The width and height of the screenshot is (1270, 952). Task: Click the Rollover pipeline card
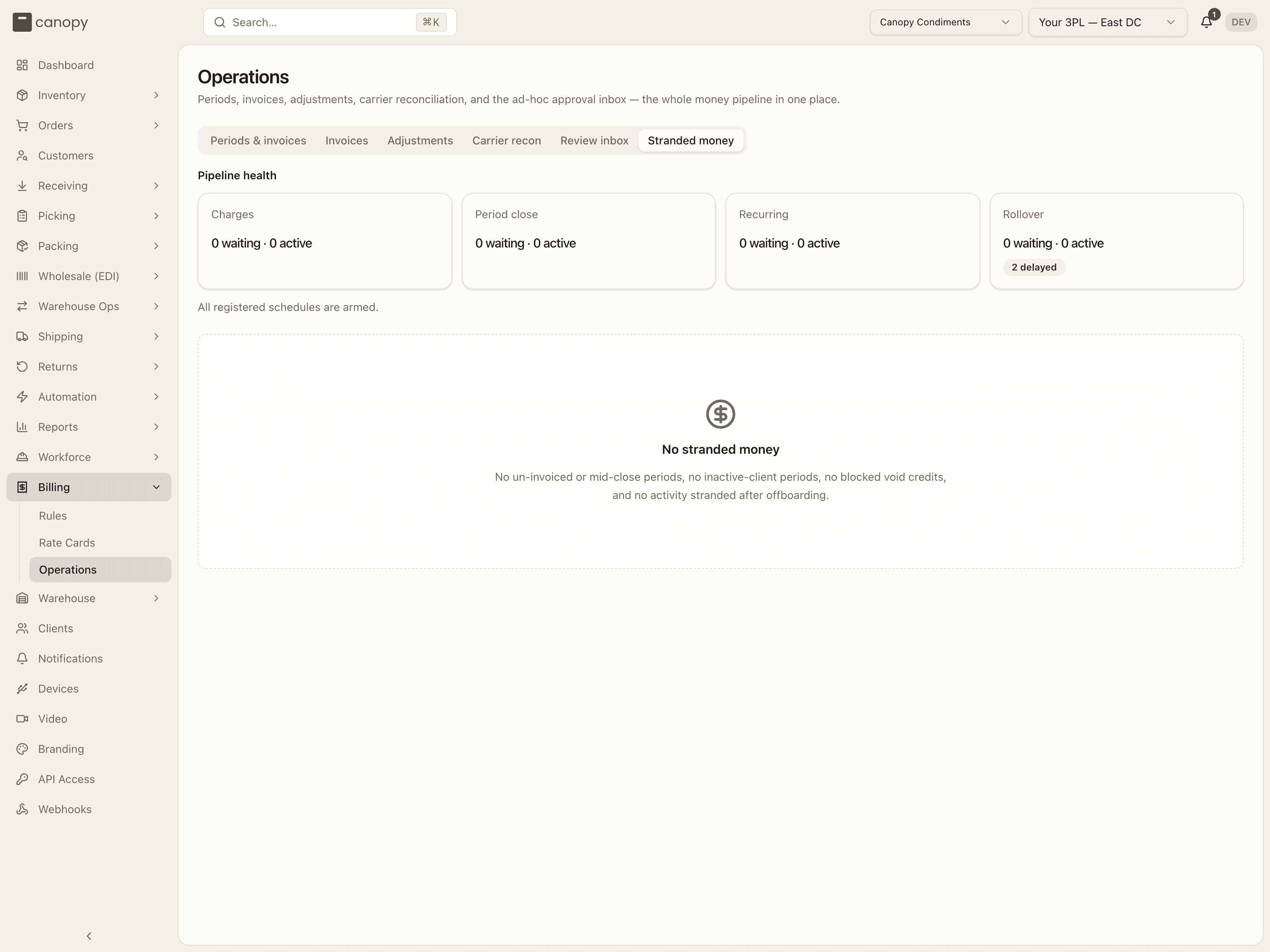[1116, 241]
